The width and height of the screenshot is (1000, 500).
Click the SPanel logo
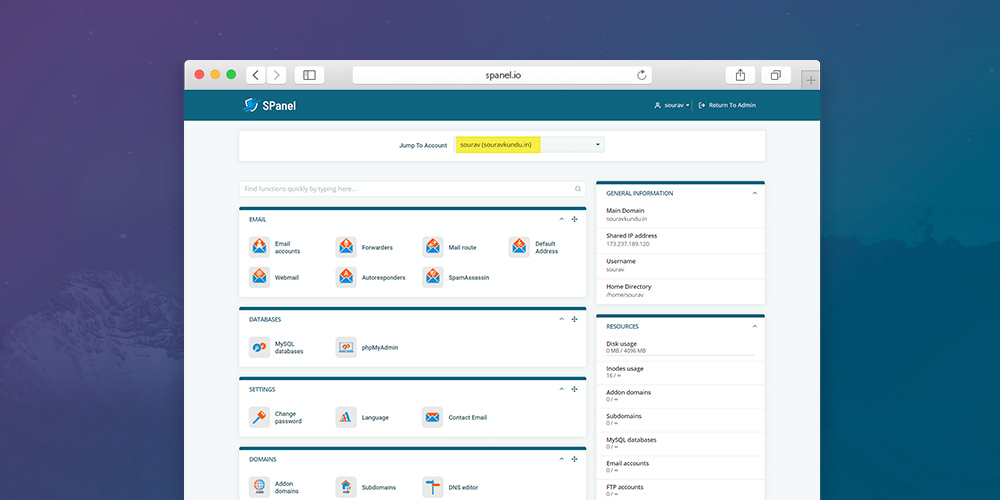pos(270,105)
